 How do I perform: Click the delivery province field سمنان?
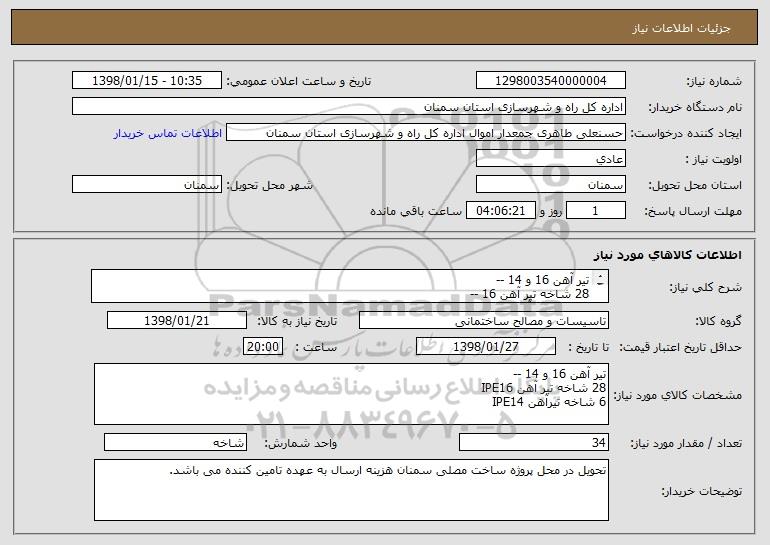click(x=550, y=184)
